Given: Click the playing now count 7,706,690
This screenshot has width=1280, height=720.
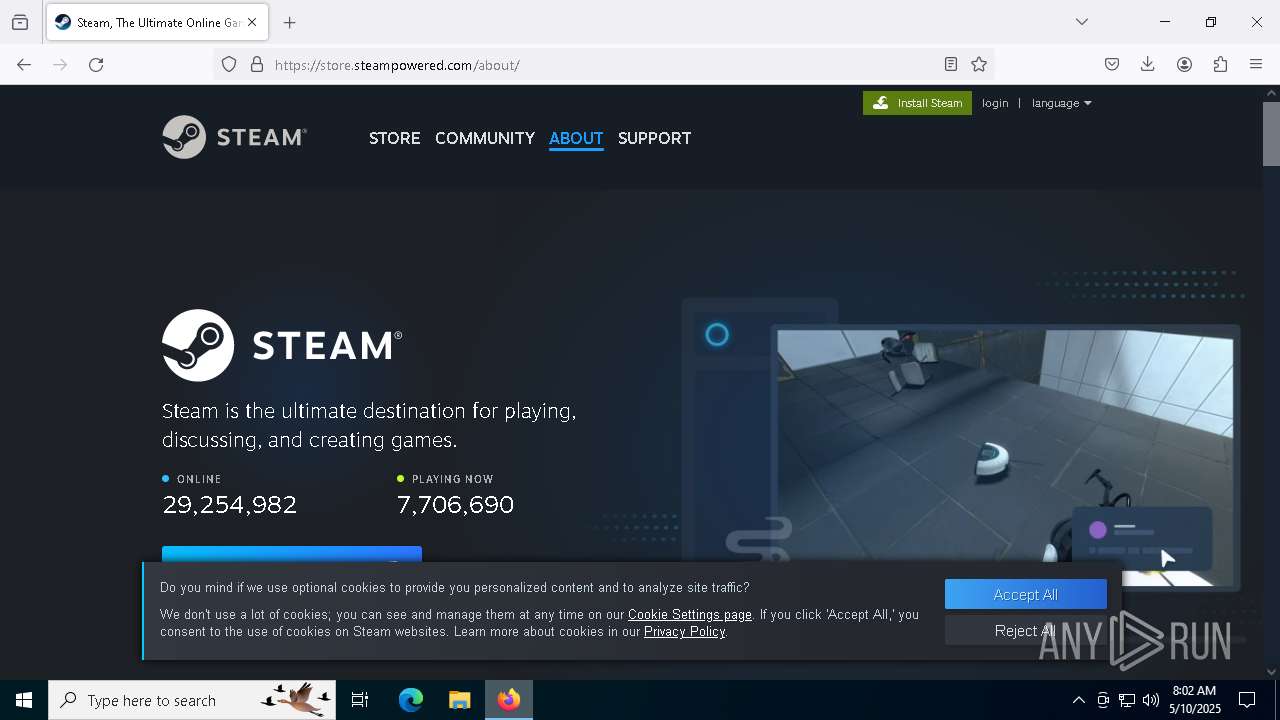Looking at the screenshot, I should click(x=456, y=505).
